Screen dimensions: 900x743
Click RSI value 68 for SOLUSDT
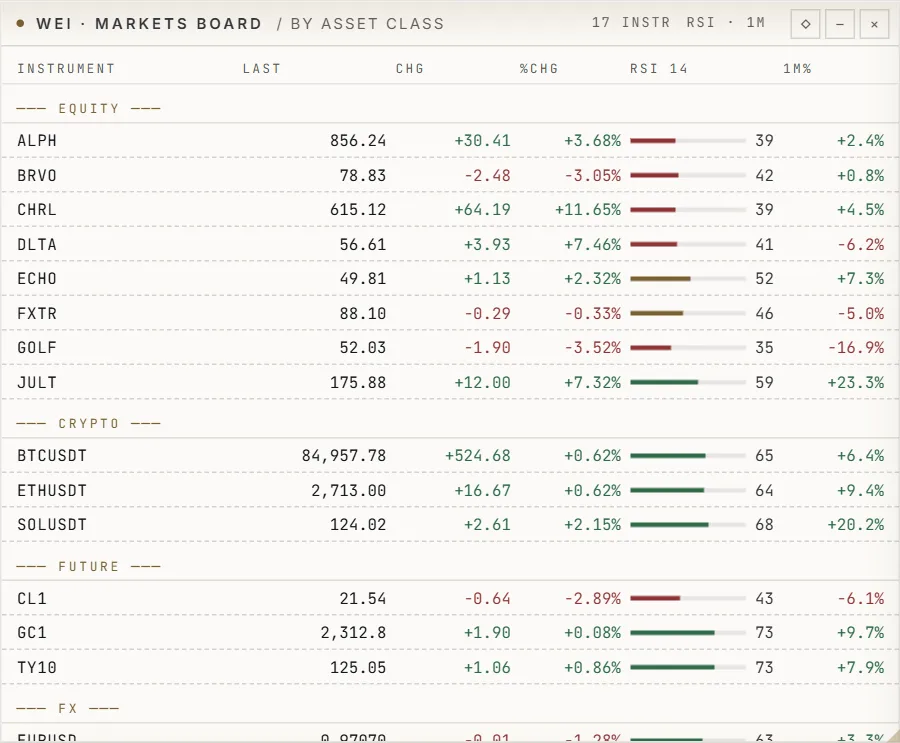click(x=764, y=525)
